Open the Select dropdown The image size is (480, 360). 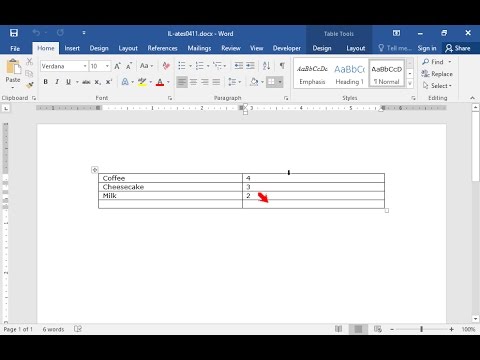(x=437, y=86)
